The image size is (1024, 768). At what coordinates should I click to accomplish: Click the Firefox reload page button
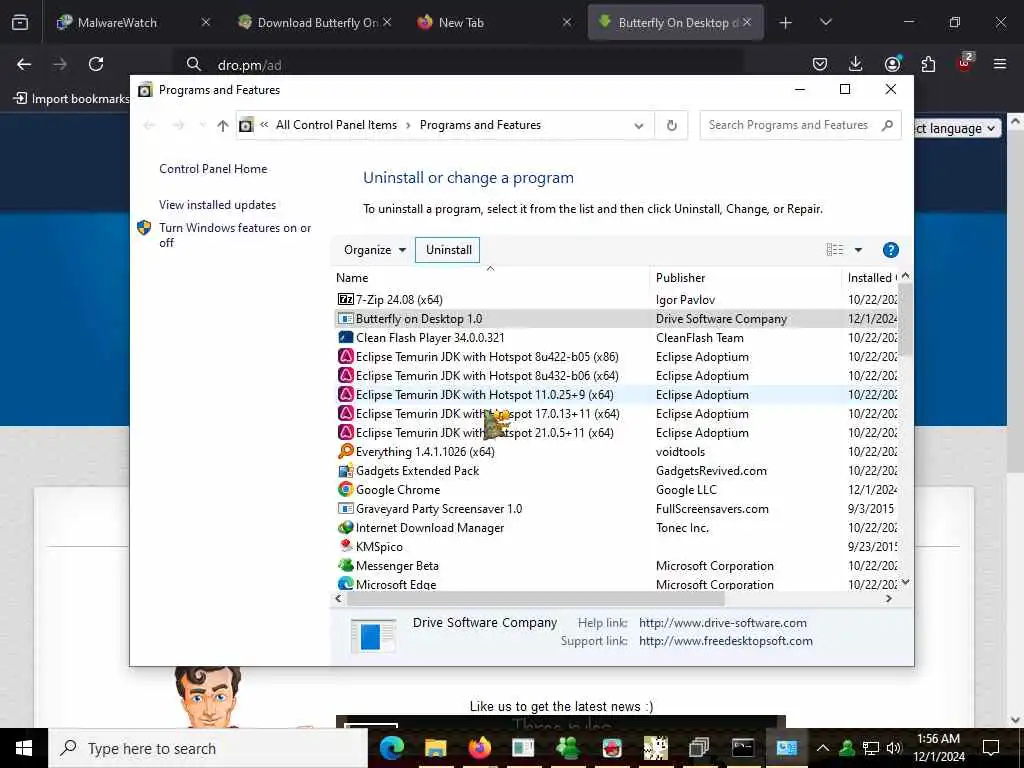tap(96, 64)
